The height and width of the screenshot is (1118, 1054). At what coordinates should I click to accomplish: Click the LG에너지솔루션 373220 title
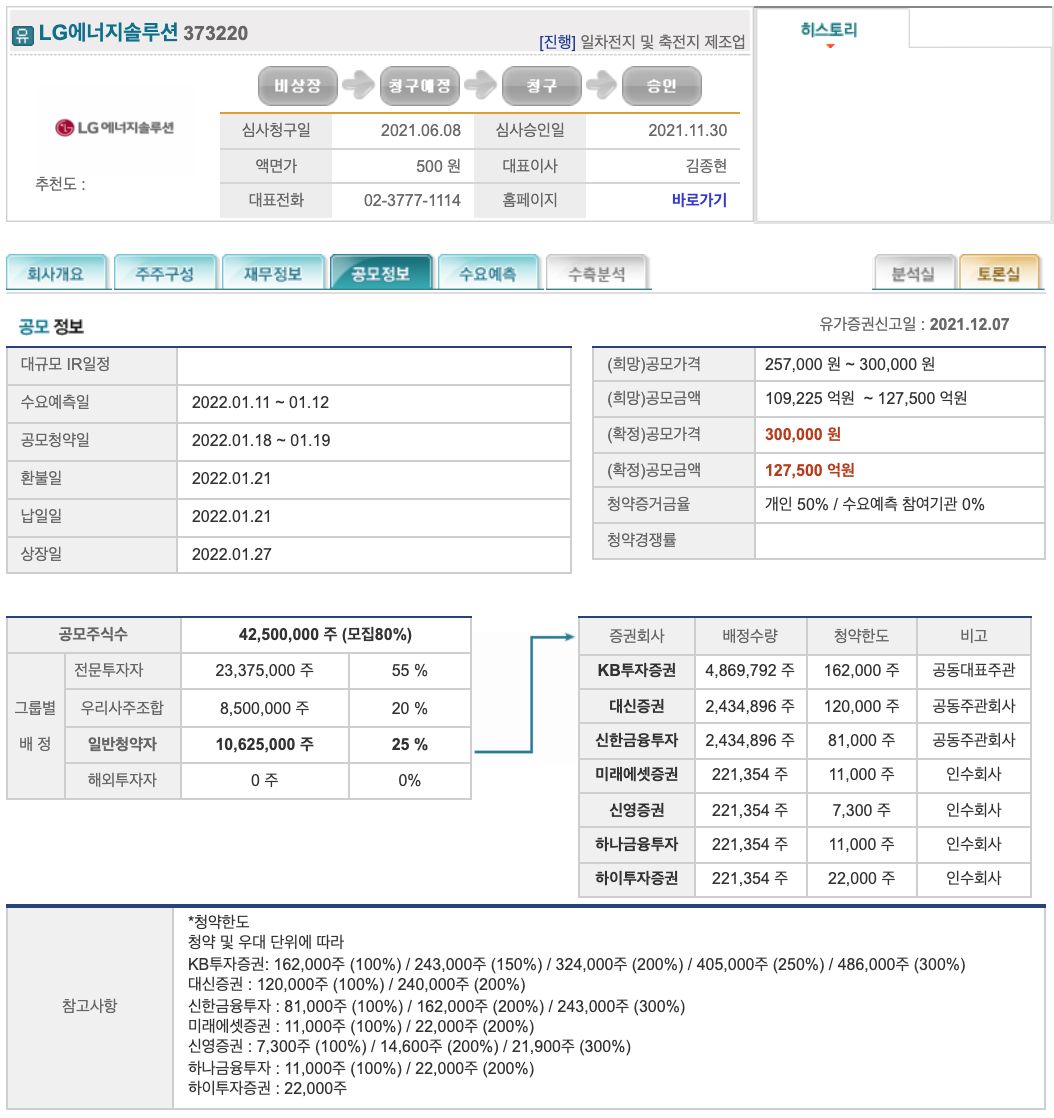click(x=143, y=33)
